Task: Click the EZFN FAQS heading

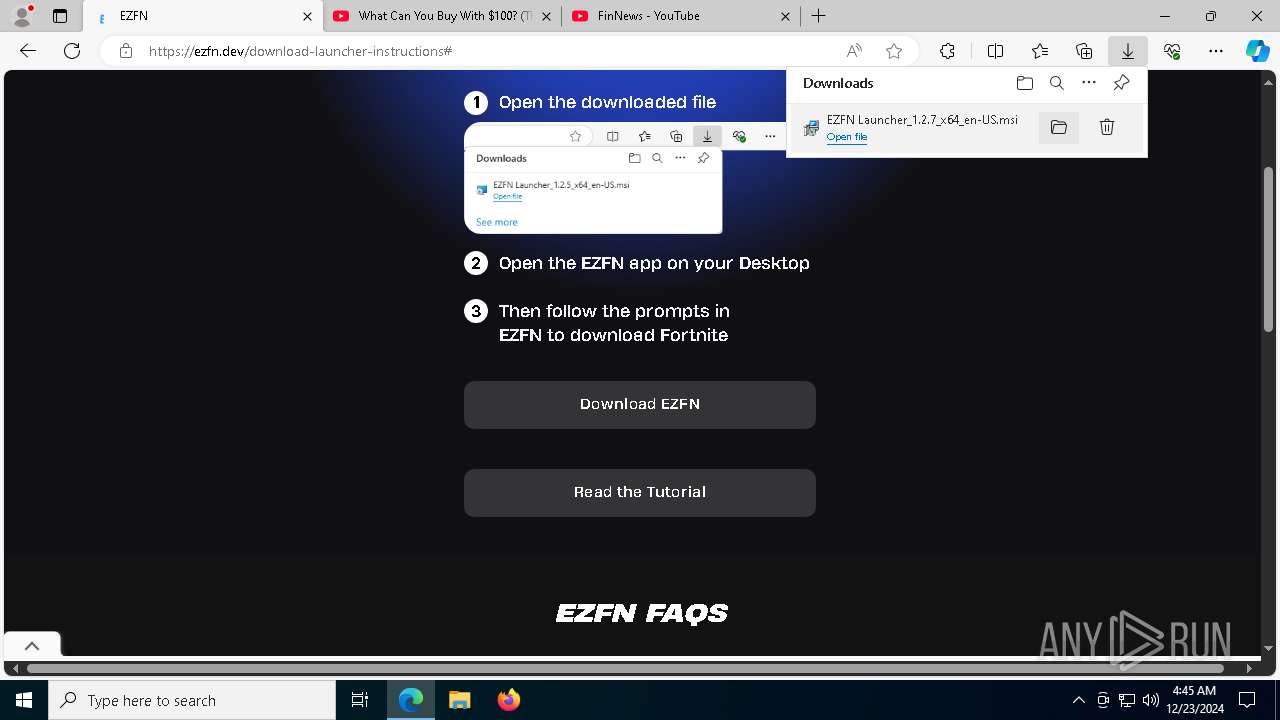Action: click(x=642, y=613)
